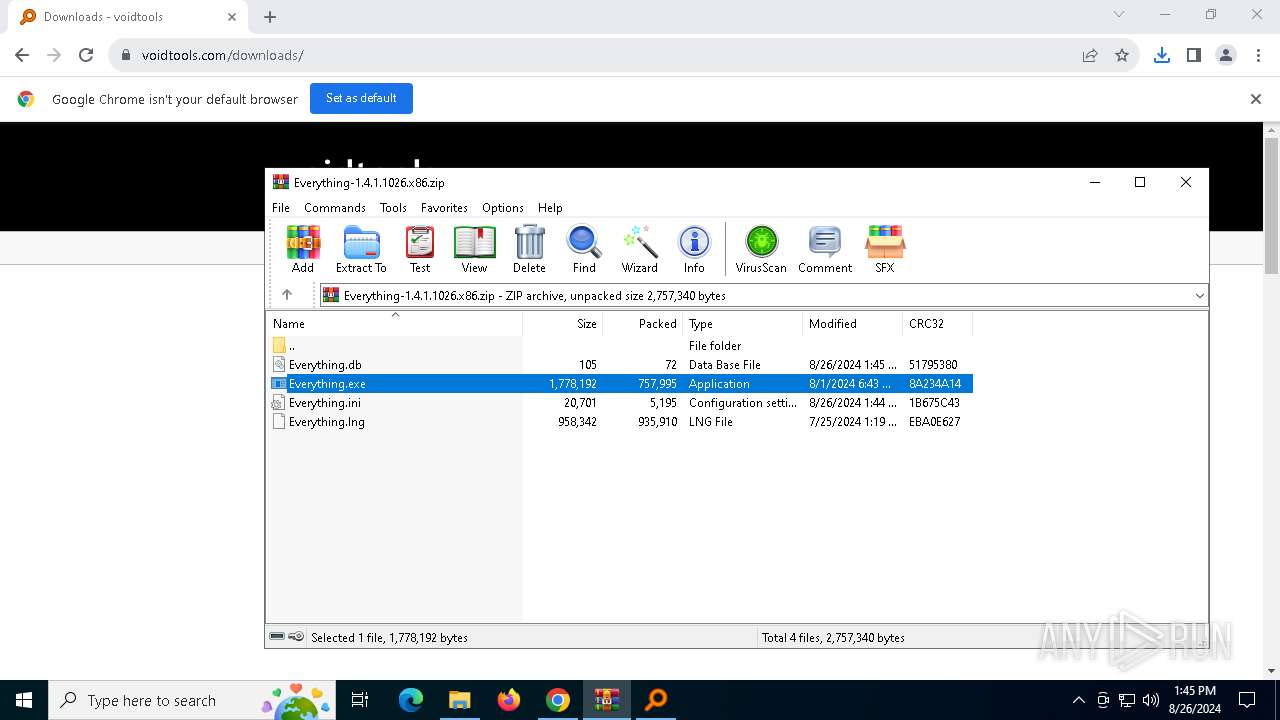Select Everything.db file row
Screen dimensions: 1280x720
(x=619, y=365)
